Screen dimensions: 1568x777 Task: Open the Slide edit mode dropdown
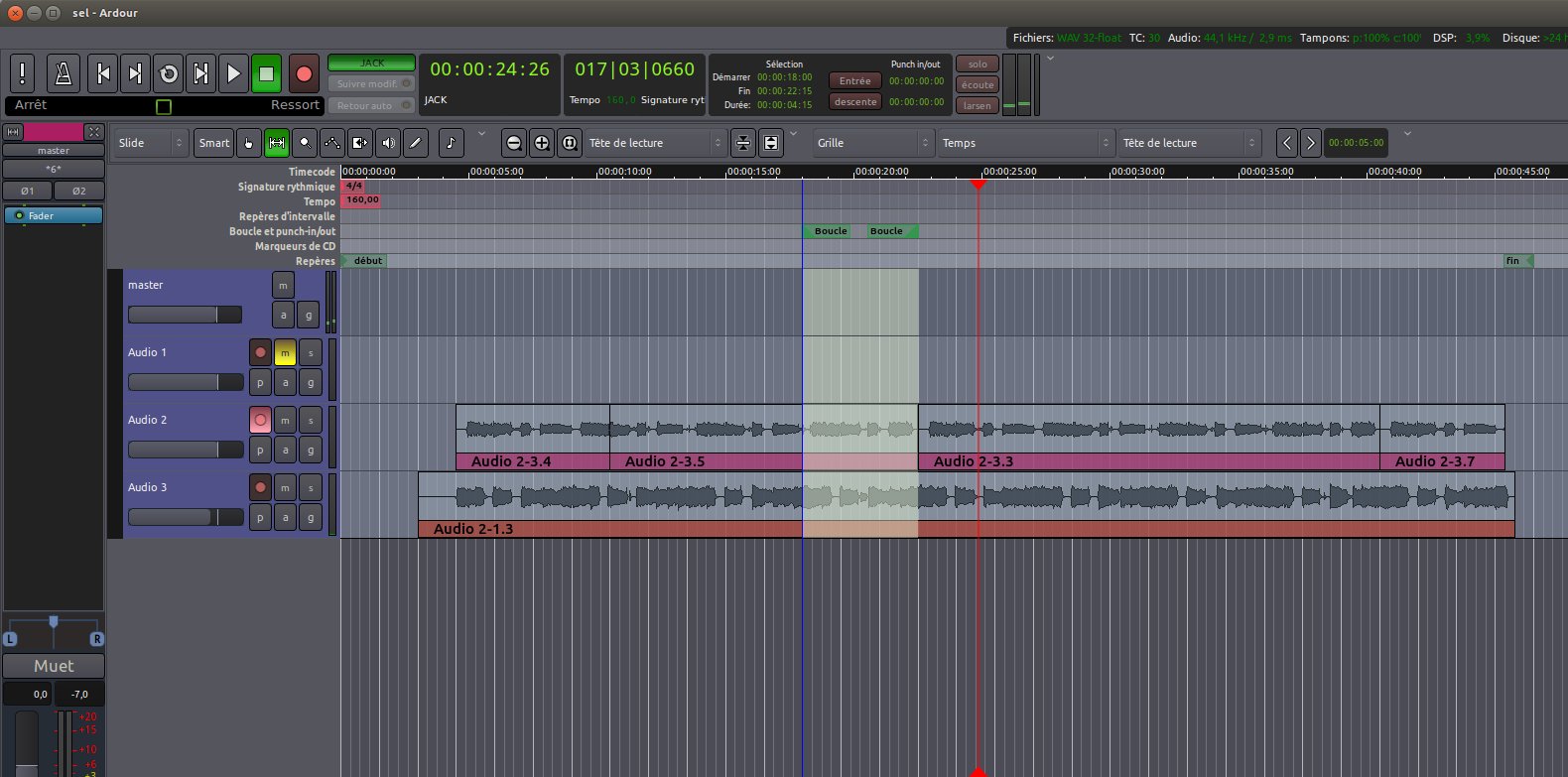151,143
